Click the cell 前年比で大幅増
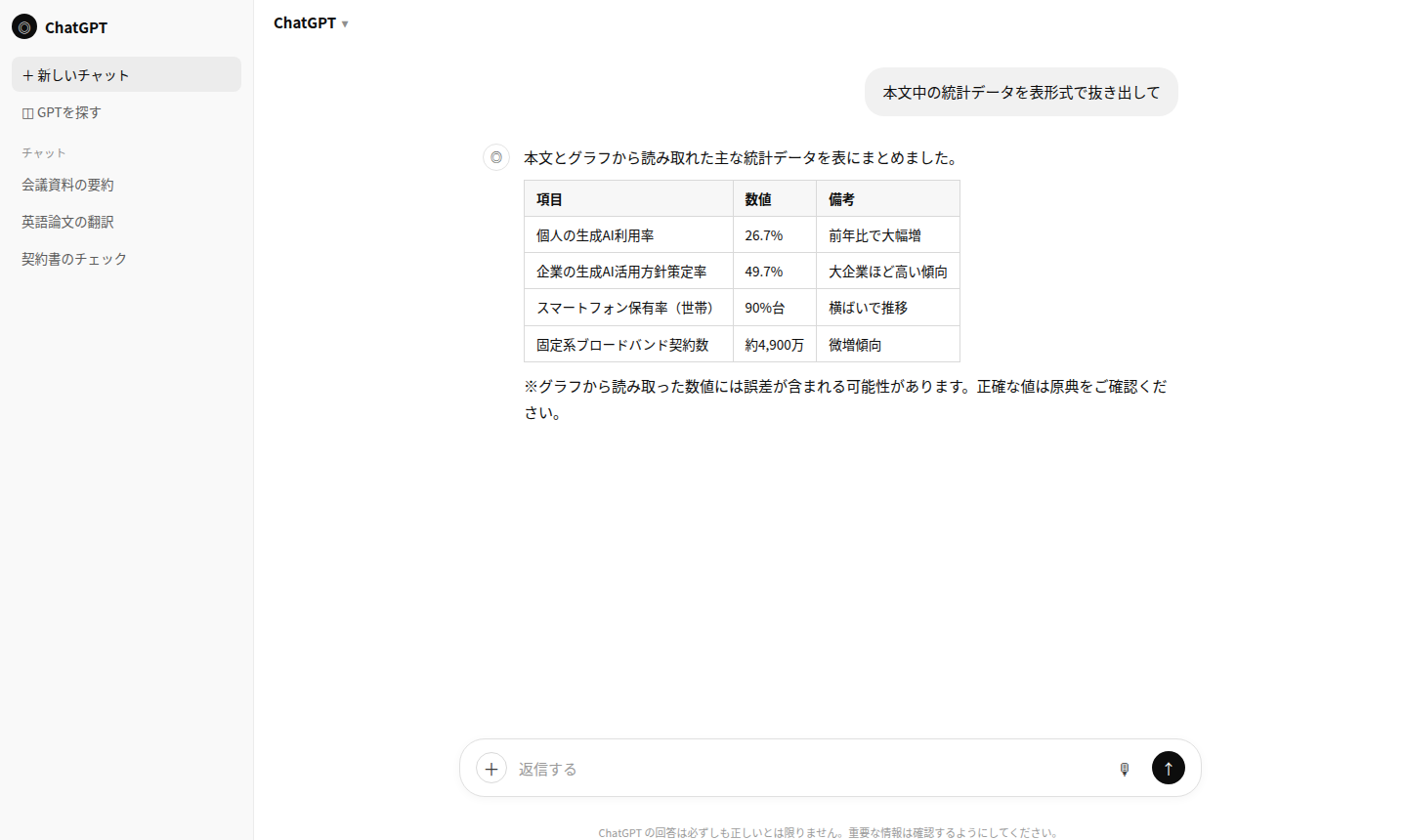Image resolution: width=1407 pixels, height=840 pixels. tap(888, 235)
